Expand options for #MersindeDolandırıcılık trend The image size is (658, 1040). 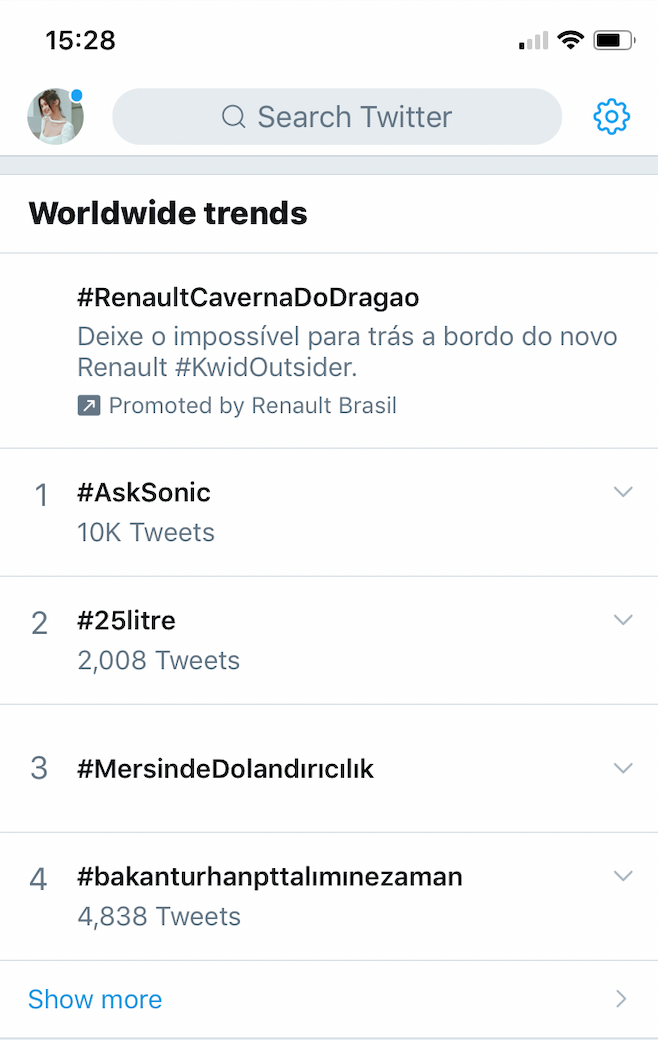623,768
